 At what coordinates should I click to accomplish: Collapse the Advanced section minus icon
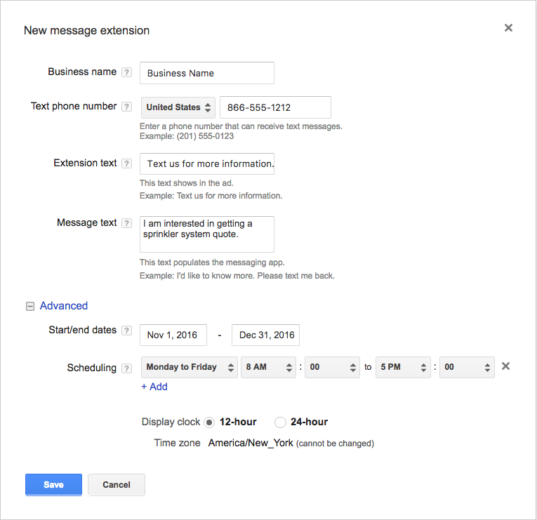coord(30,306)
